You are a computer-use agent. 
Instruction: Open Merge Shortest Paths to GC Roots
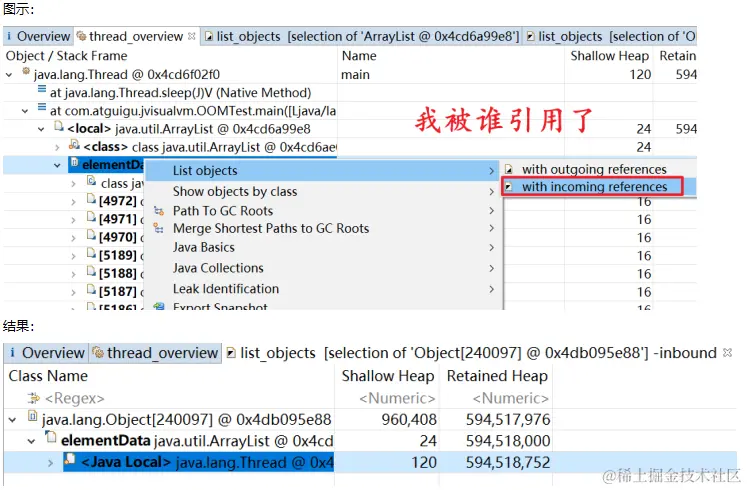coord(323,229)
